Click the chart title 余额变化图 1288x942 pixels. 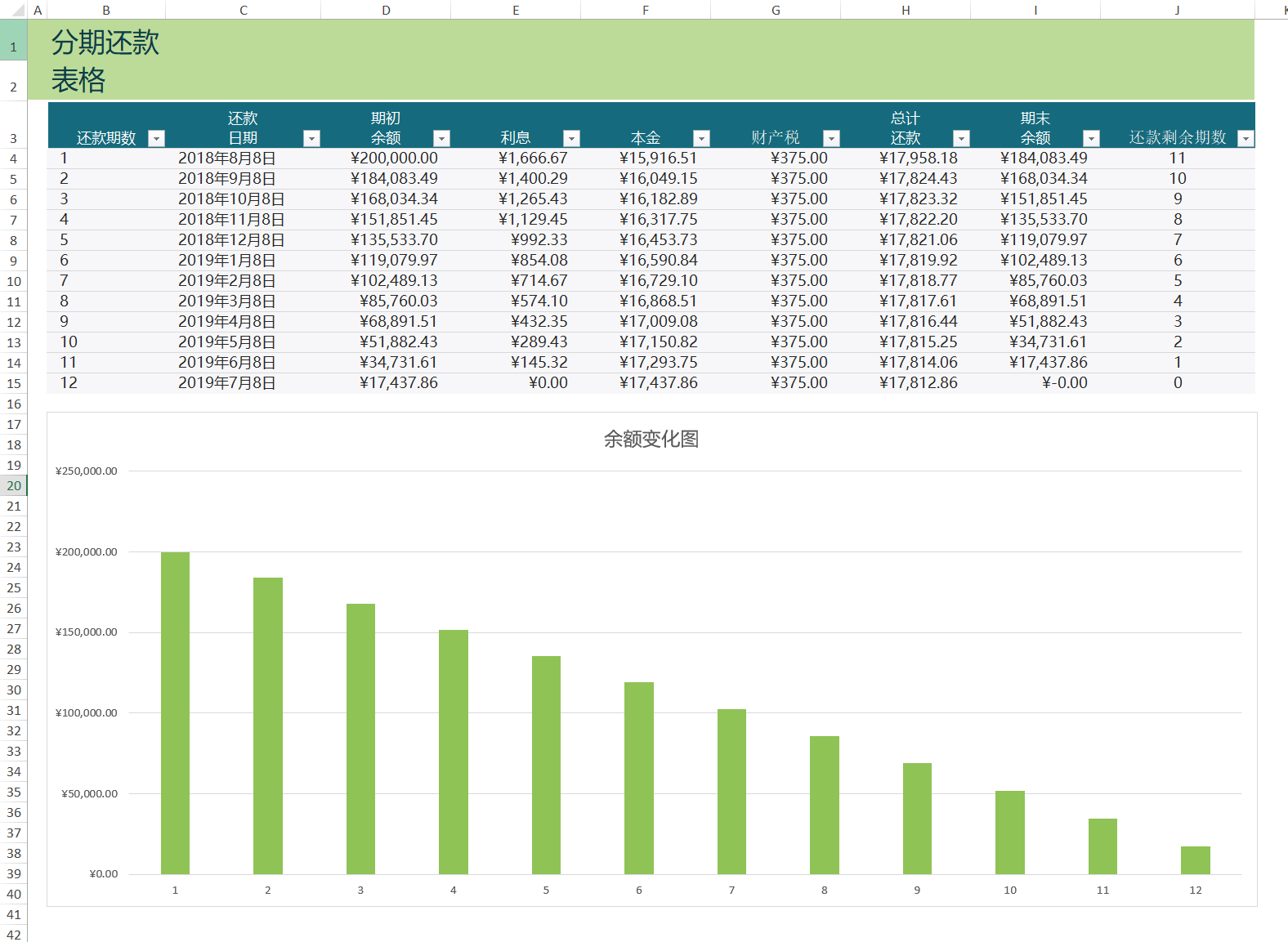tap(651, 440)
